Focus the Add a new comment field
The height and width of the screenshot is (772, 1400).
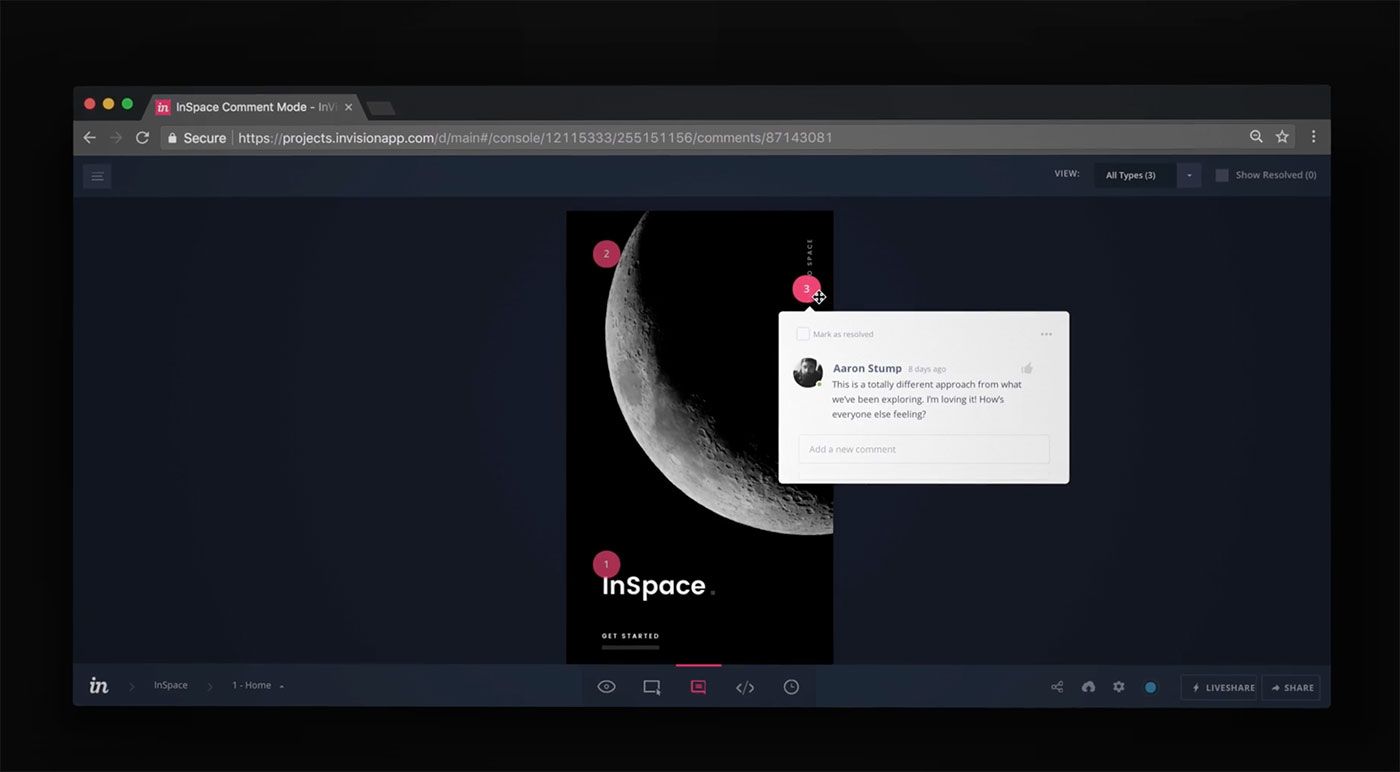[x=924, y=449]
